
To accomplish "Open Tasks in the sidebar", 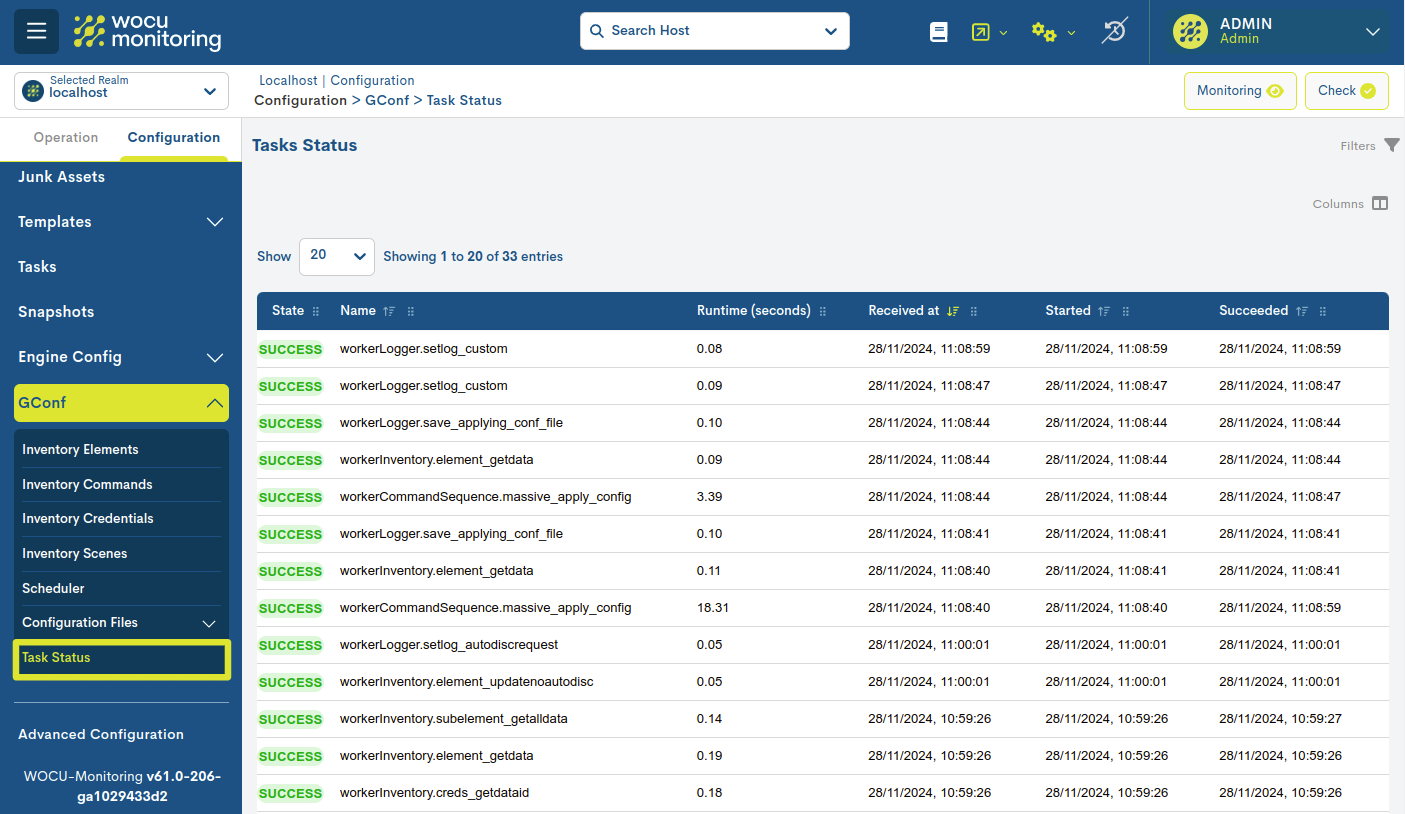I will (x=37, y=267).
